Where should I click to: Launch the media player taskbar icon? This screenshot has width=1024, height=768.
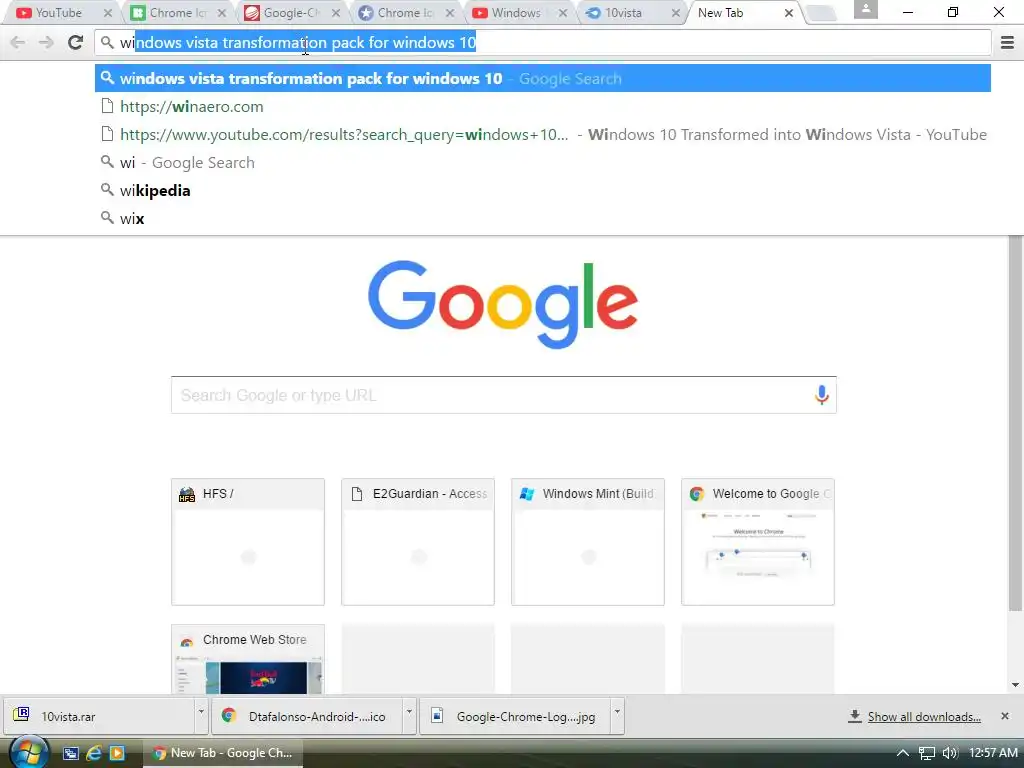tap(117, 753)
